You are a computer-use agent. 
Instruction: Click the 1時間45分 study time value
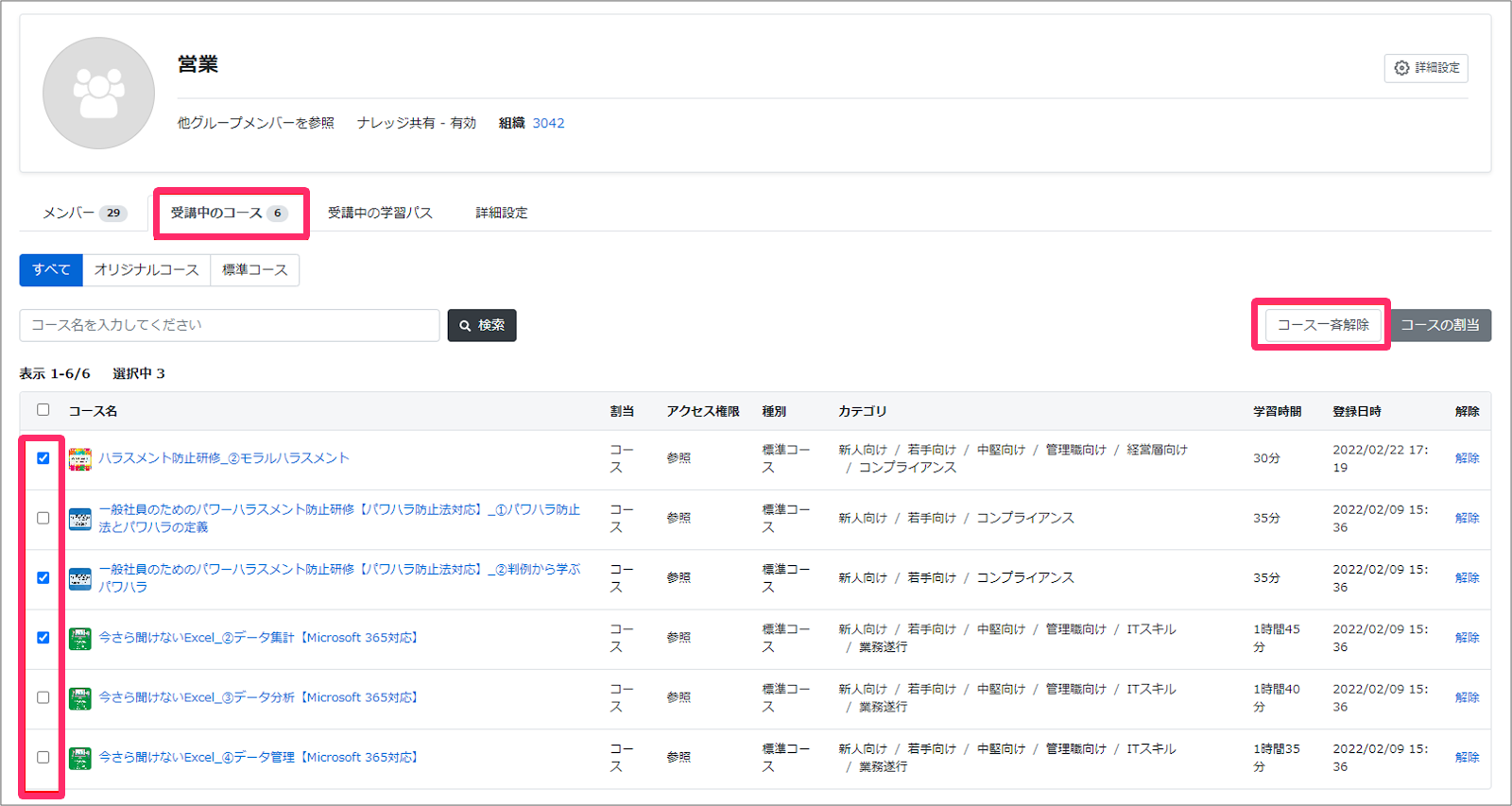point(1277,638)
